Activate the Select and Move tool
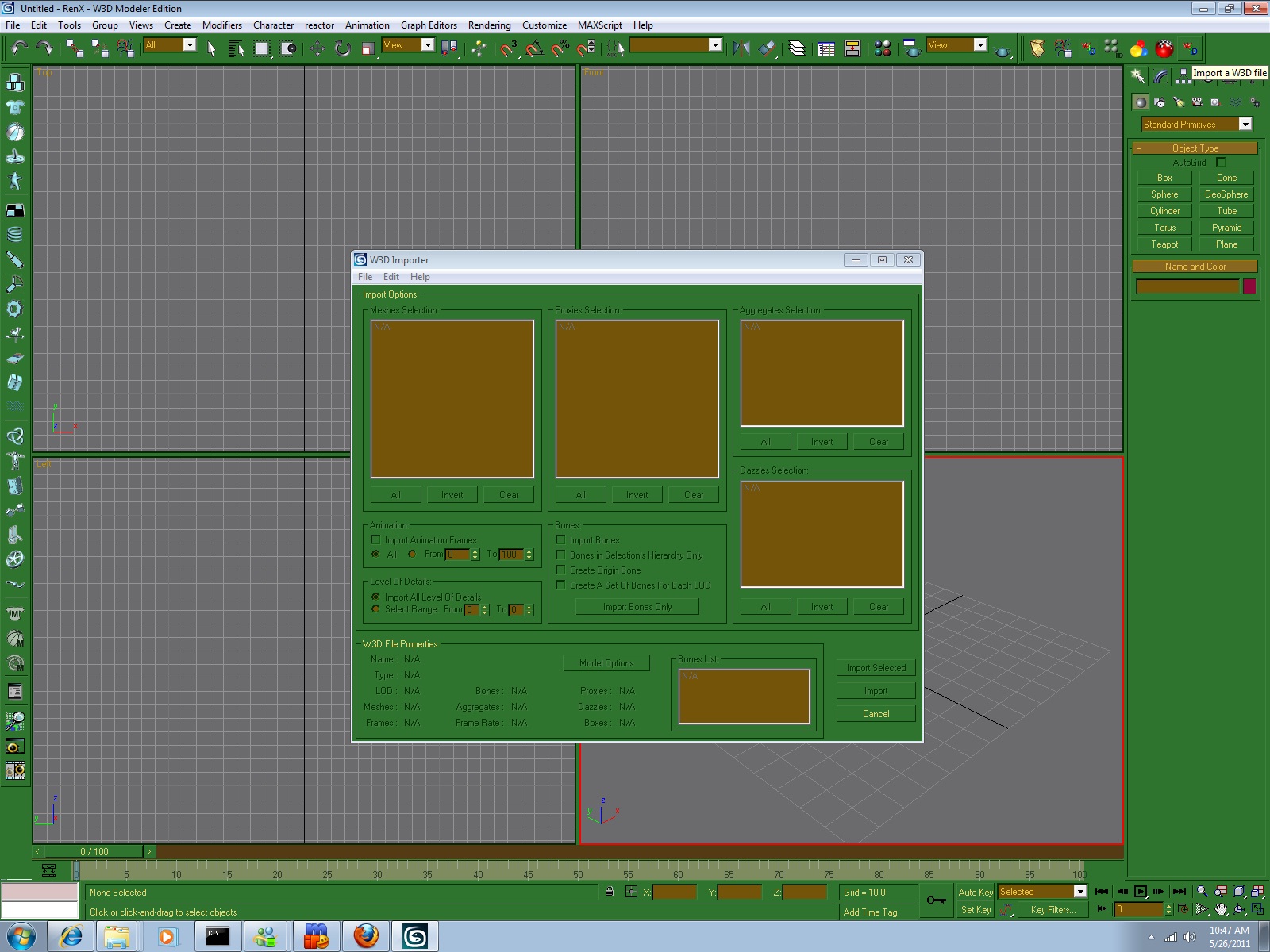This screenshot has width=1270, height=952. [x=317, y=48]
